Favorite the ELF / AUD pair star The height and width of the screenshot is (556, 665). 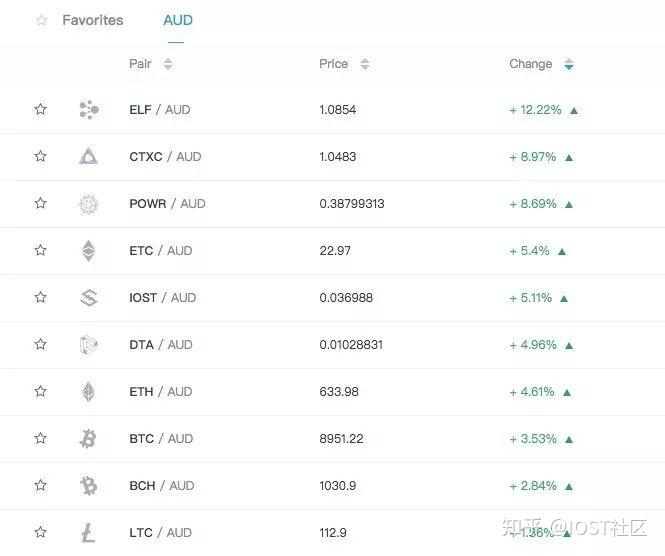[x=41, y=110]
